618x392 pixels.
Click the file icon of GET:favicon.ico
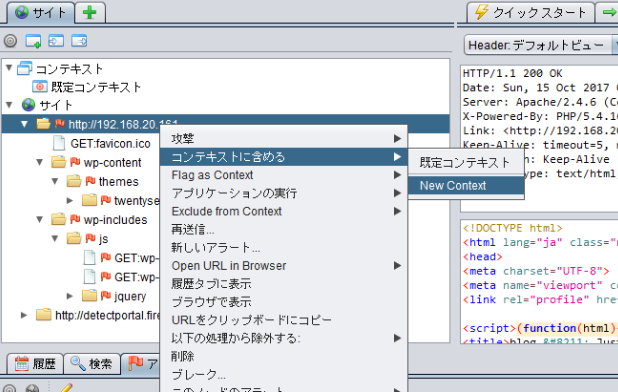59,143
